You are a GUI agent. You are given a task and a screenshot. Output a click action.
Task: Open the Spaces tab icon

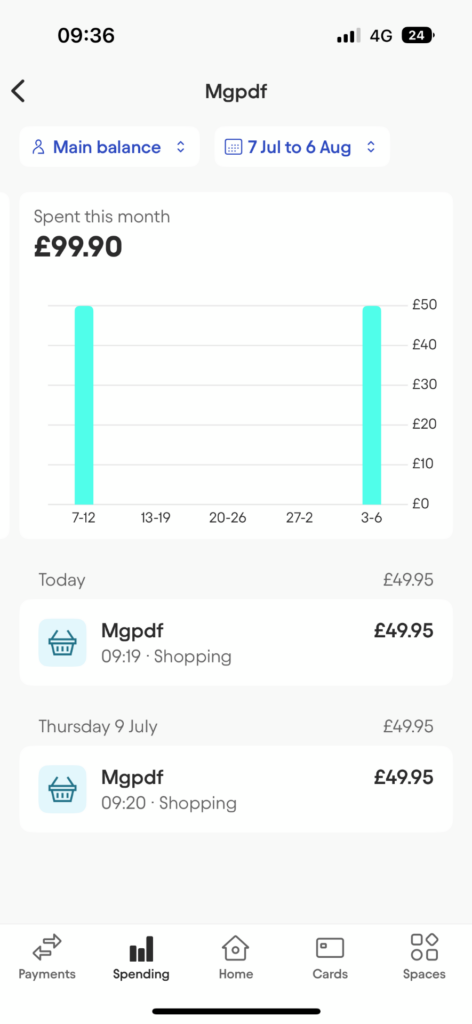(424, 947)
